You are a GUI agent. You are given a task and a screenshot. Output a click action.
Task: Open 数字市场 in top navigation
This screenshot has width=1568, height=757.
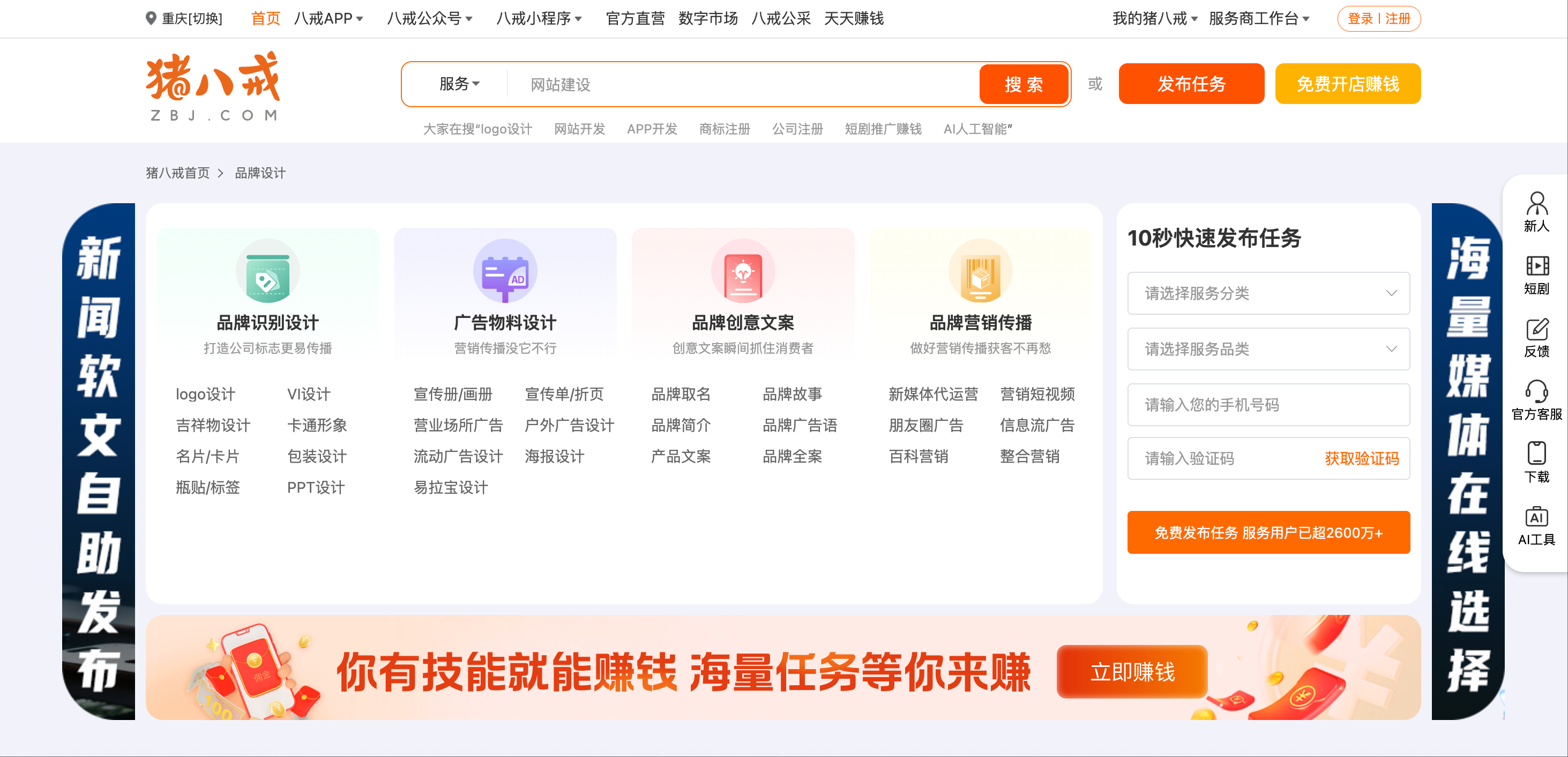tap(707, 18)
